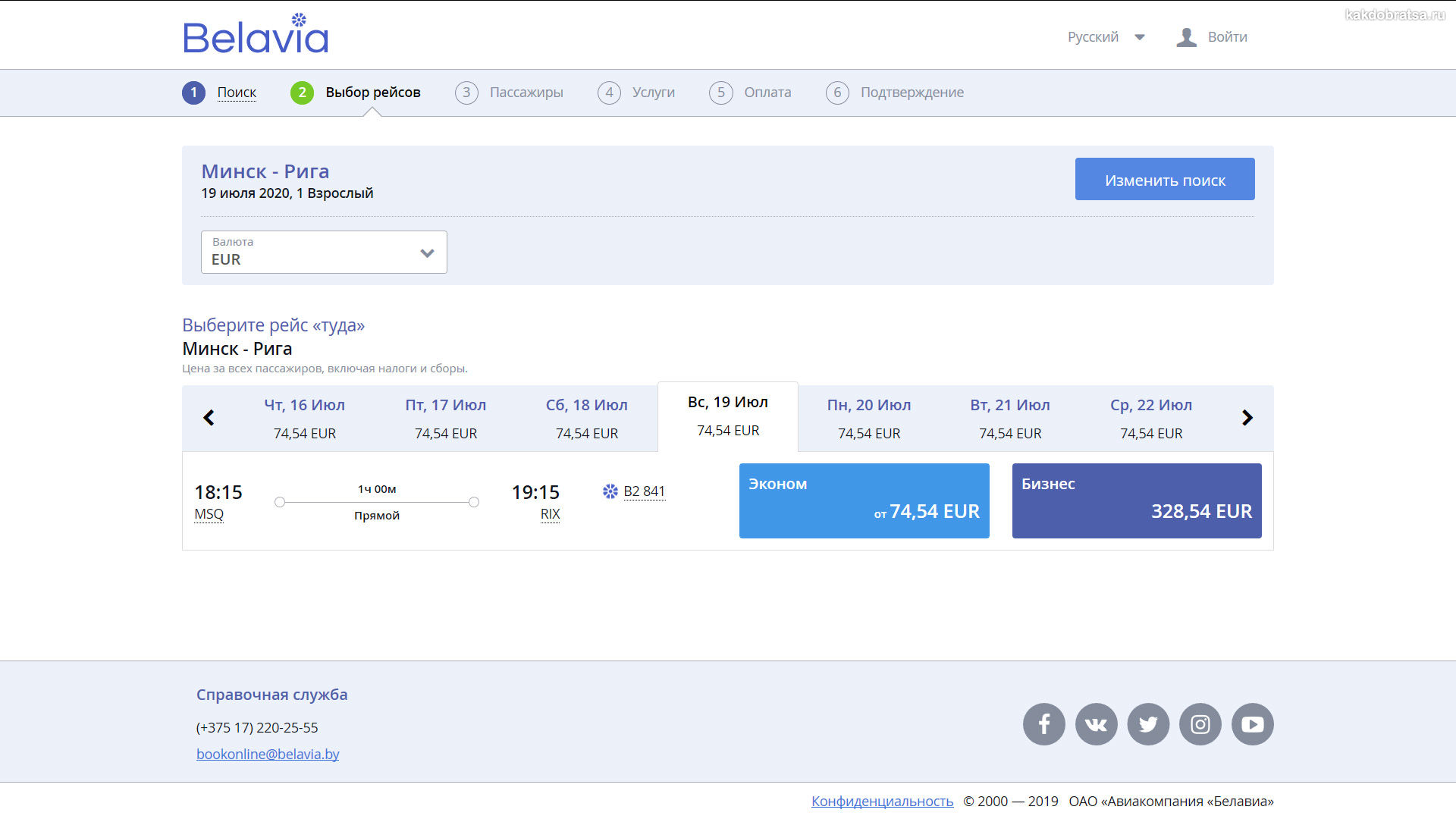Image resolution: width=1456 pixels, height=819 pixels.
Task: Open the Twitter bird icon
Action: (x=1148, y=724)
